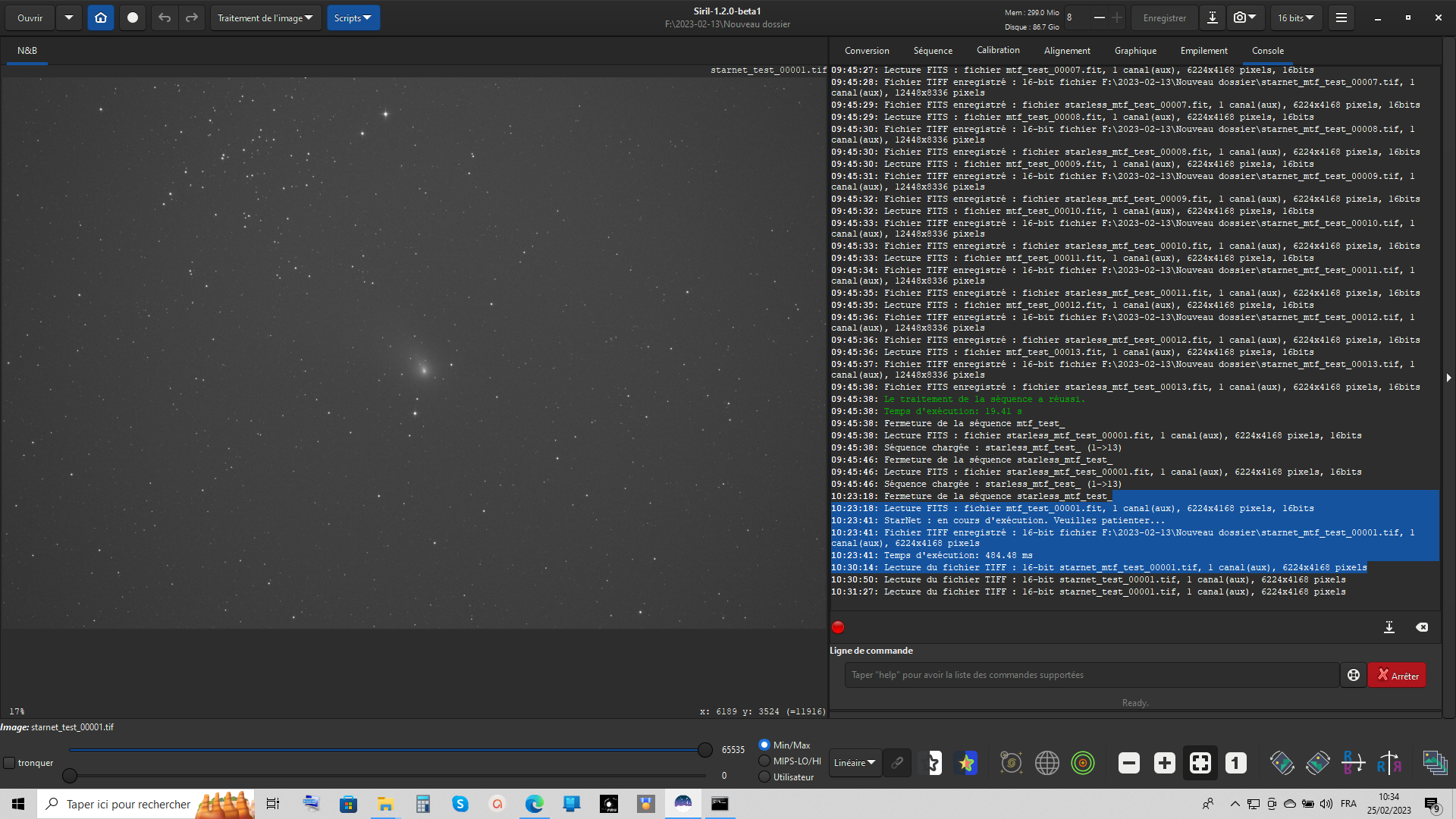Switch to the Empilement tab
This screenshot has height=819, width=1456.
click(x=1203, y=51)
